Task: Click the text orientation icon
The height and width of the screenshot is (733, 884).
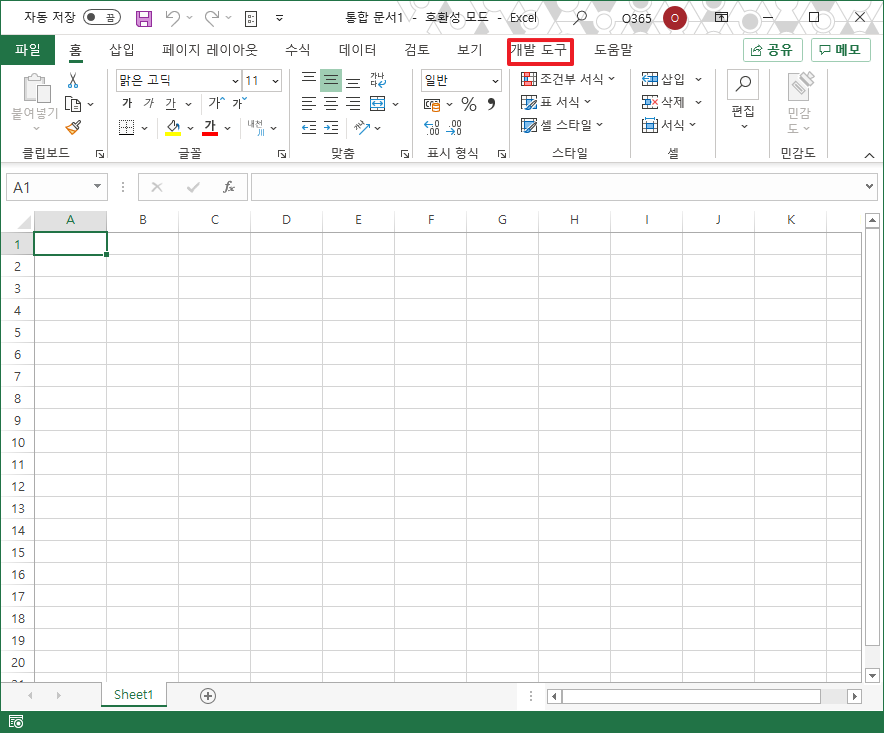Action: pyautogui.click(x=362, y=127)
